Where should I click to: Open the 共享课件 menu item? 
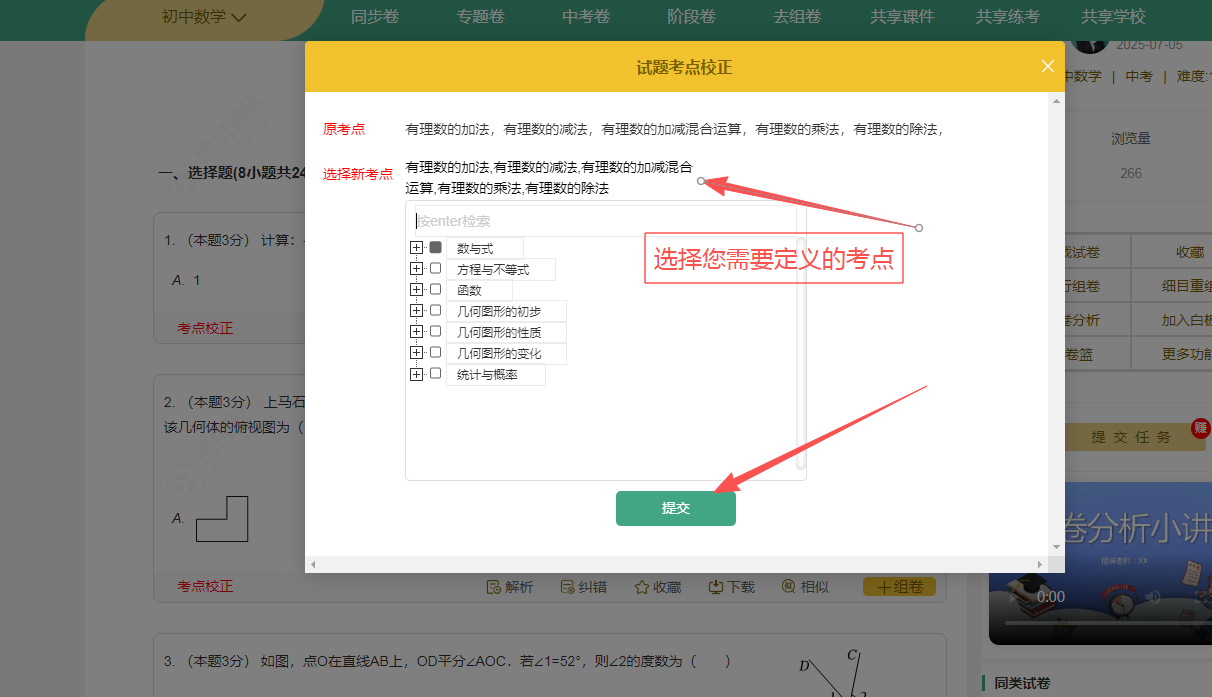(901, 17)
